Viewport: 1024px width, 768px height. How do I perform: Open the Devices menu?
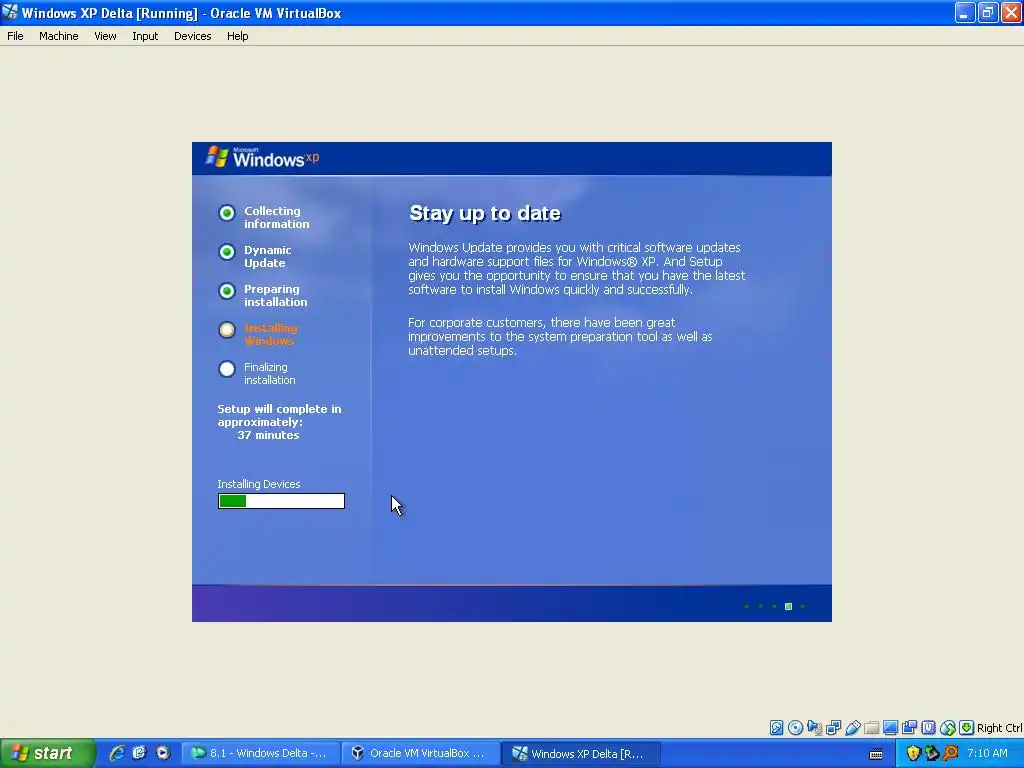193,36
